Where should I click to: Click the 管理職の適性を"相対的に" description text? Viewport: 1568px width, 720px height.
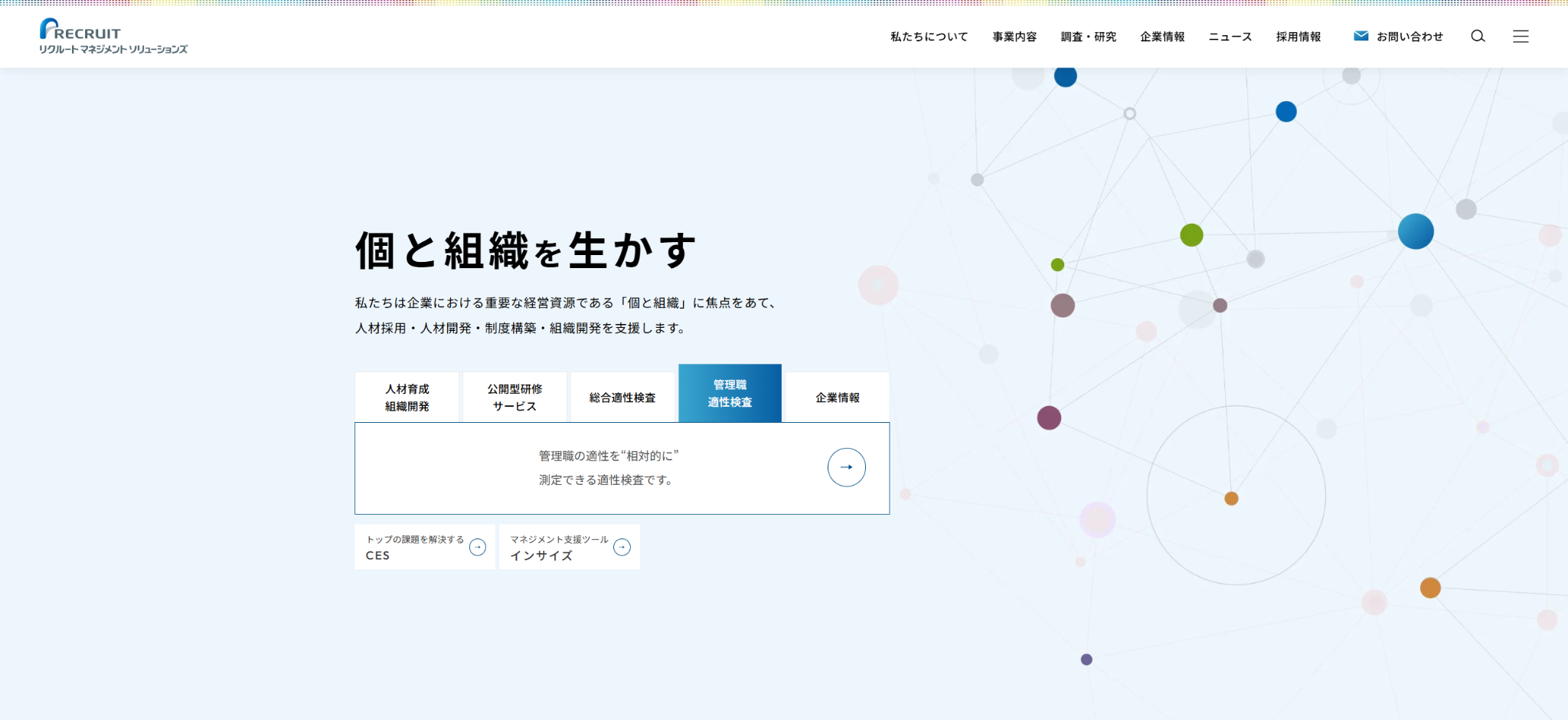tap(608, 467)
